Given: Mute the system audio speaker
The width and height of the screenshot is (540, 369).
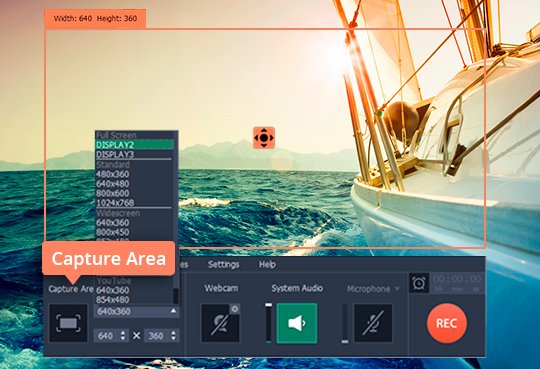Looking at the screenshot, I should [x=297, y=323].
